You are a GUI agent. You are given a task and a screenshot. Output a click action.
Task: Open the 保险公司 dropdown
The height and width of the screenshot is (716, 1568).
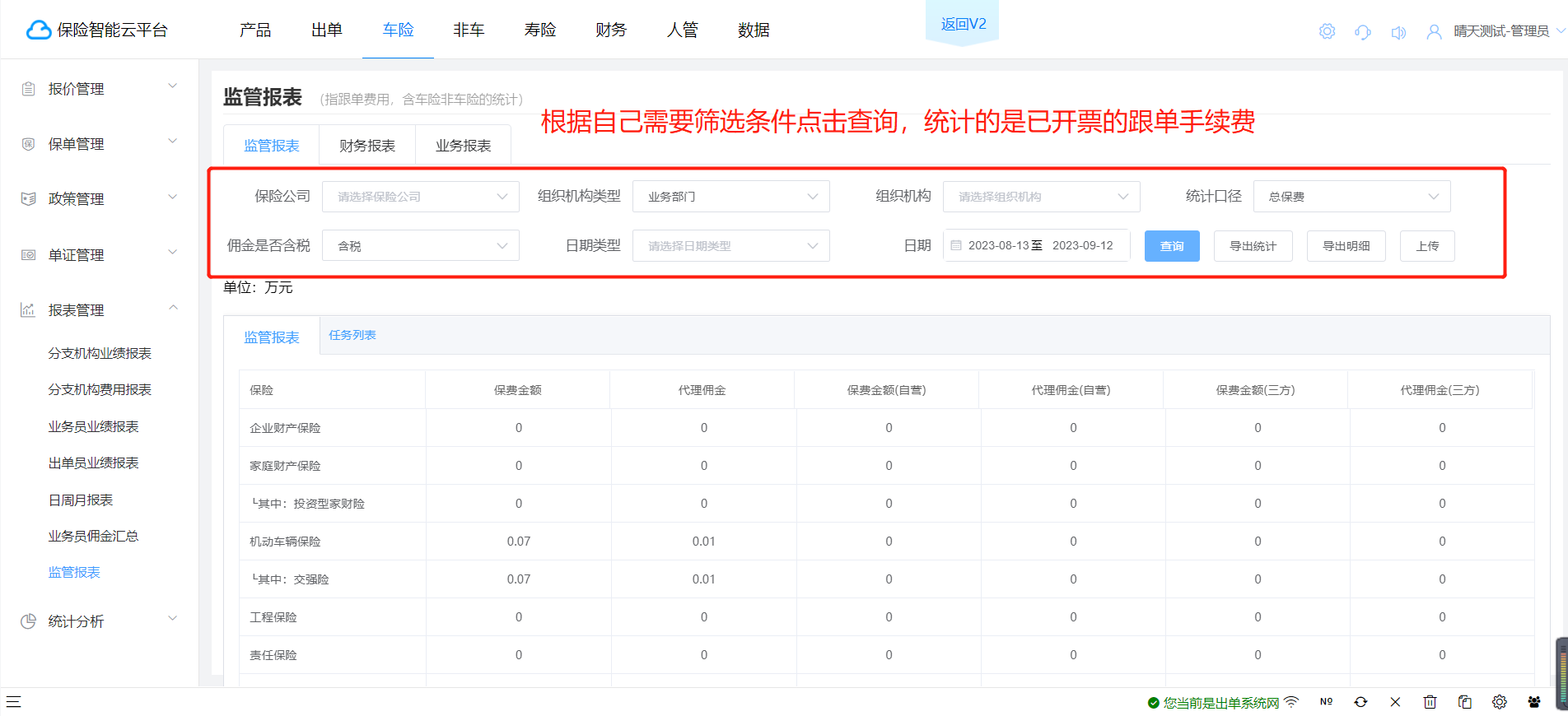tap(421, 197)
